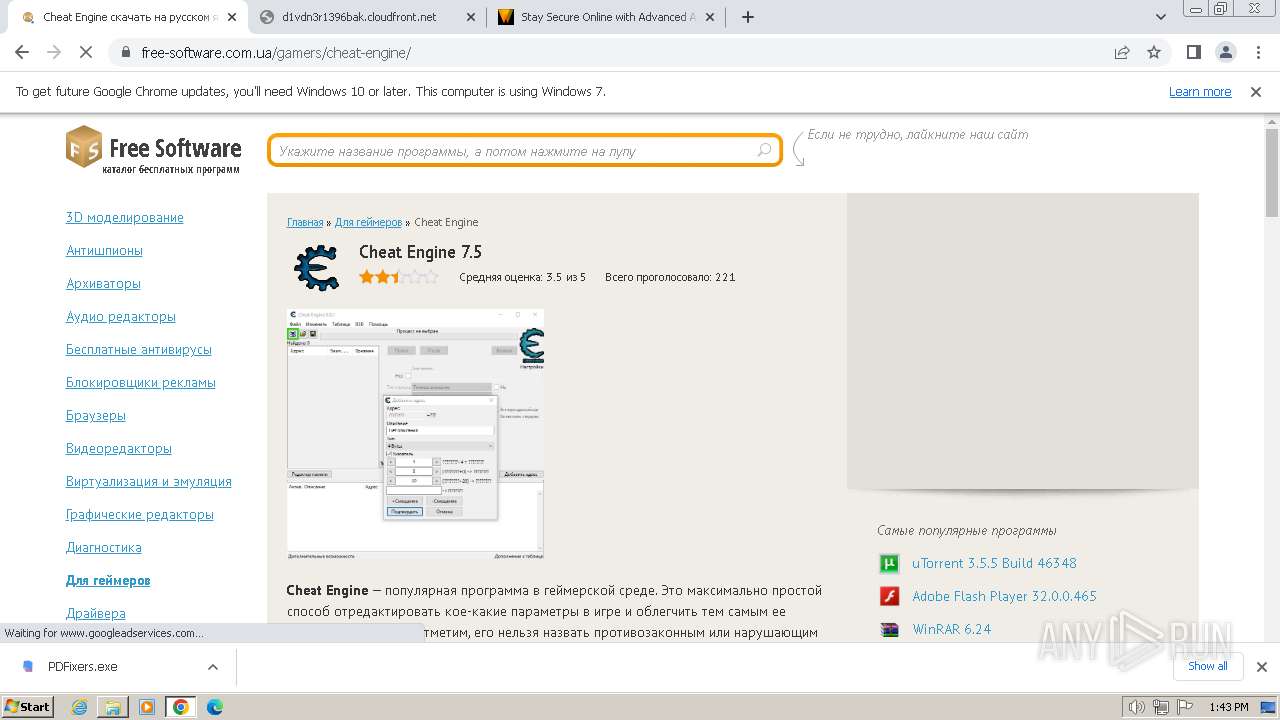Click the network tray icon

coord(1160,707)
